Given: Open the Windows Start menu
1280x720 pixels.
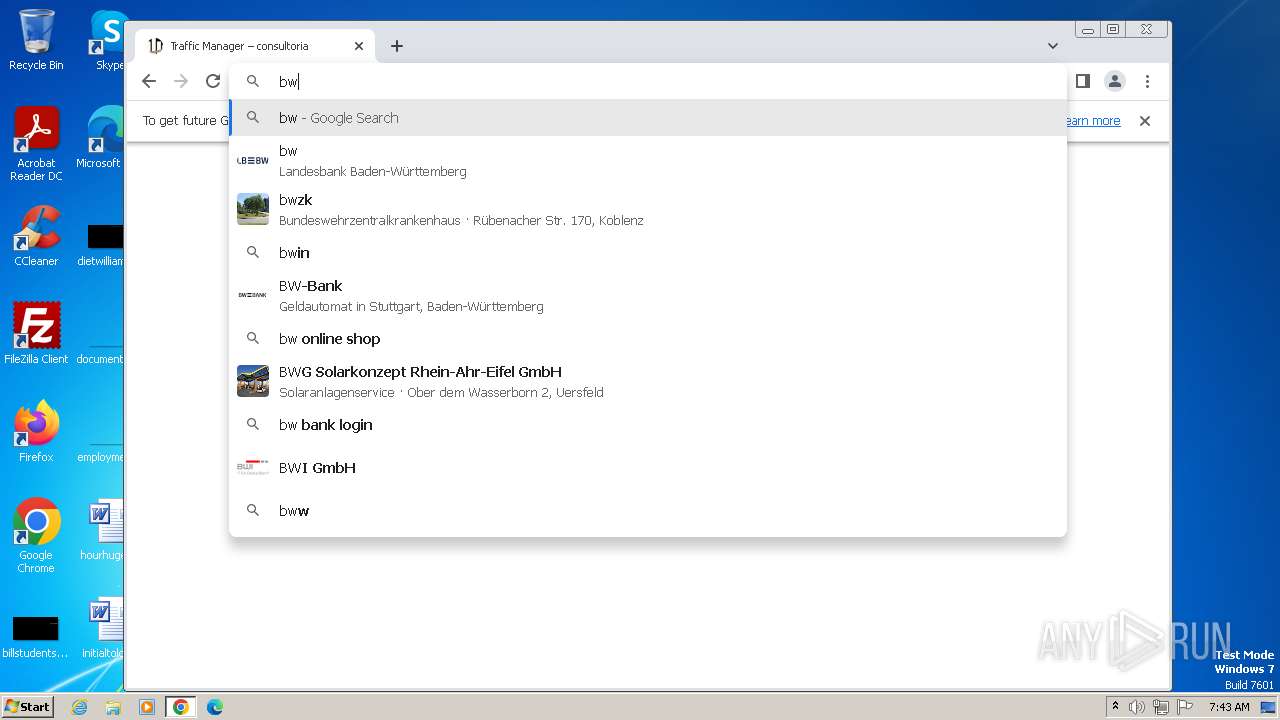Looking at the screenshot, I should tap(27, 707).
